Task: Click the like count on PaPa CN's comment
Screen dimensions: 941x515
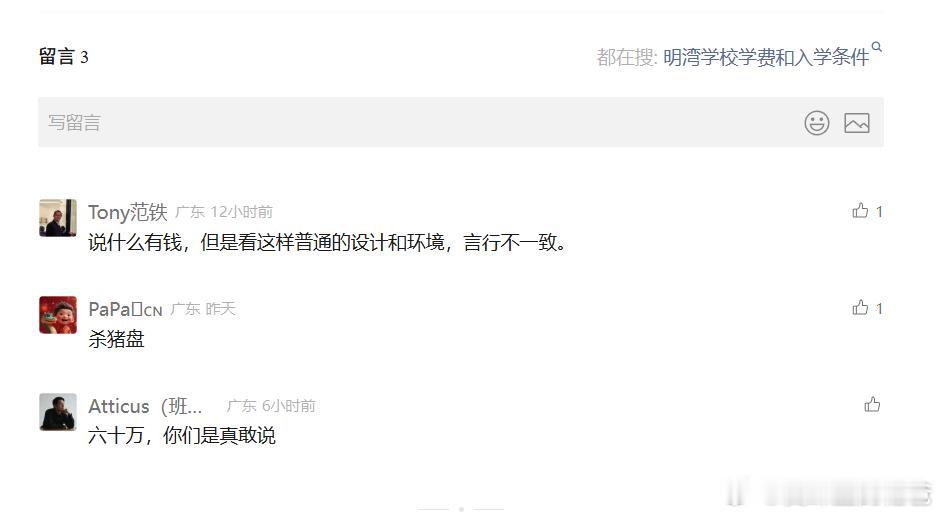Action: pyautogui.click(x=879, y=309)
